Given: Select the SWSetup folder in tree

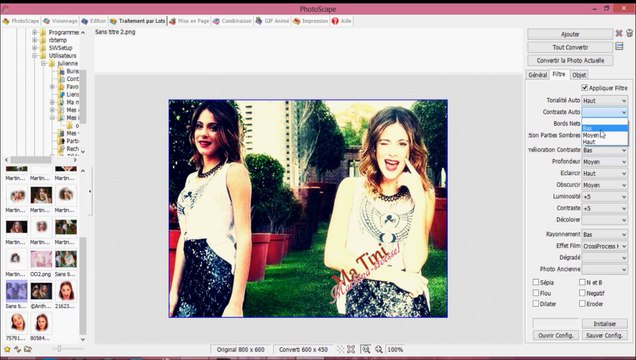Looking at the screenshot, I should [x=60, y=48].
